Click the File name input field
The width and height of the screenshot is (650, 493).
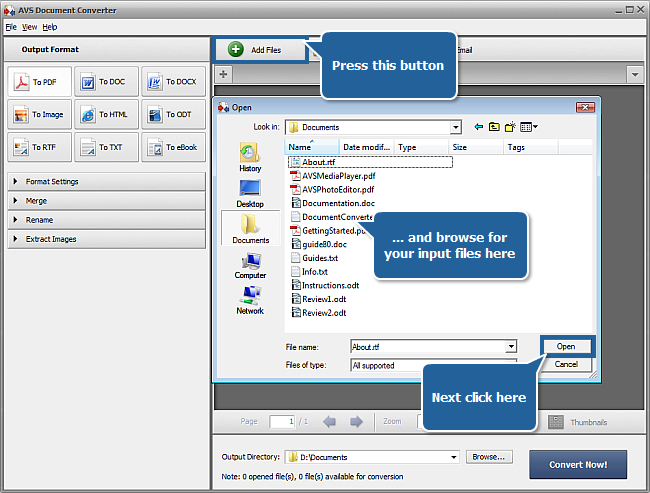pyautogui.click(x=428, y=347)
